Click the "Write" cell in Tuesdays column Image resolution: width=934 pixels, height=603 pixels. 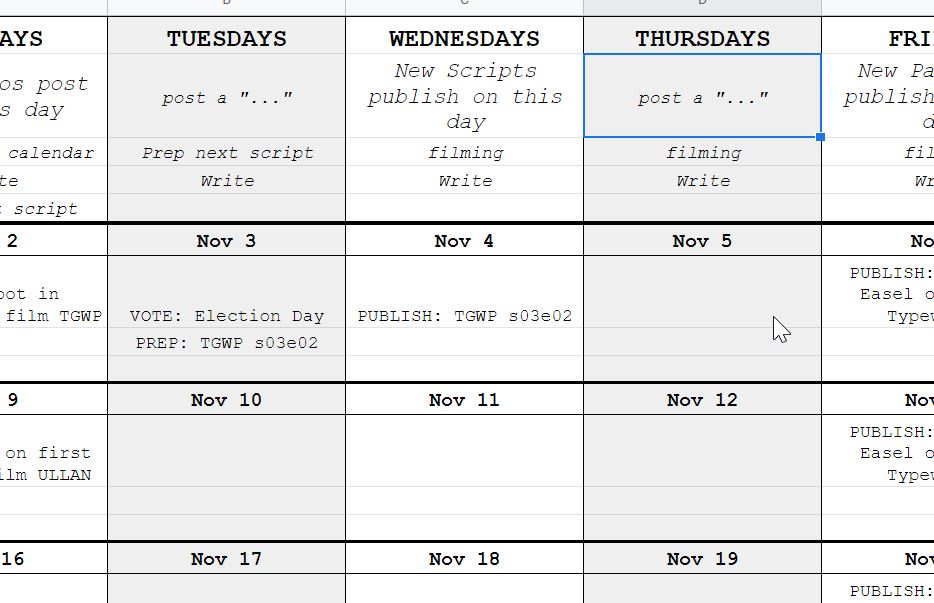227,181
